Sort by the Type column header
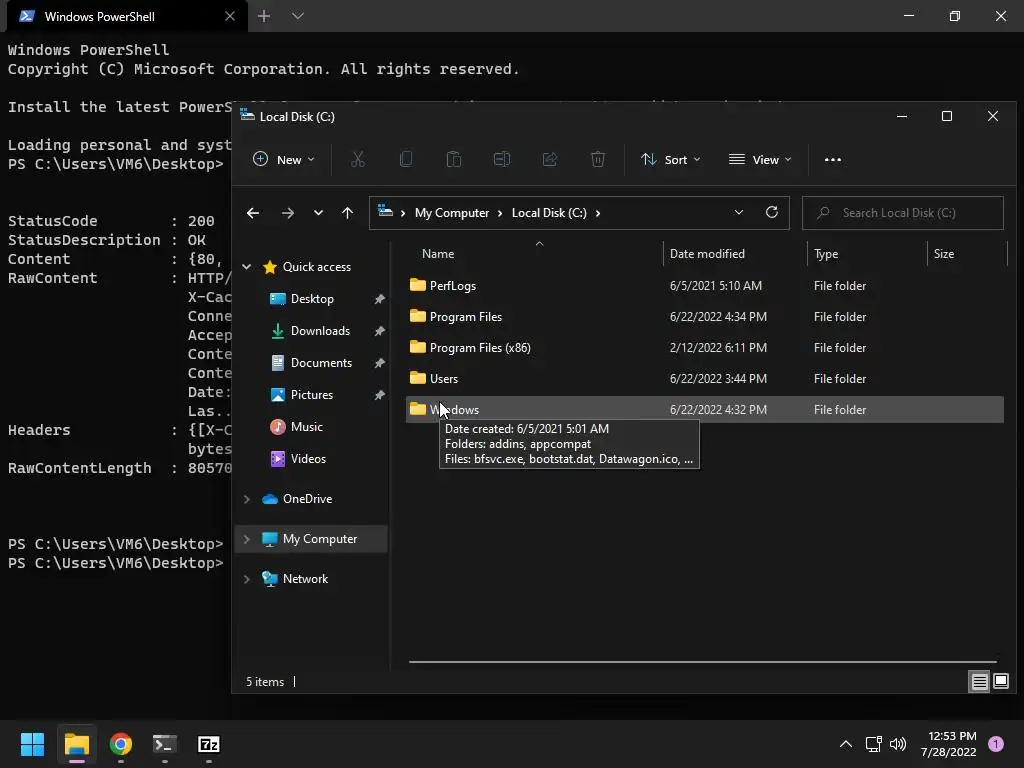The height and width of the screenshot is (768, 1024). pyautogui.click(x=868, y=254)
